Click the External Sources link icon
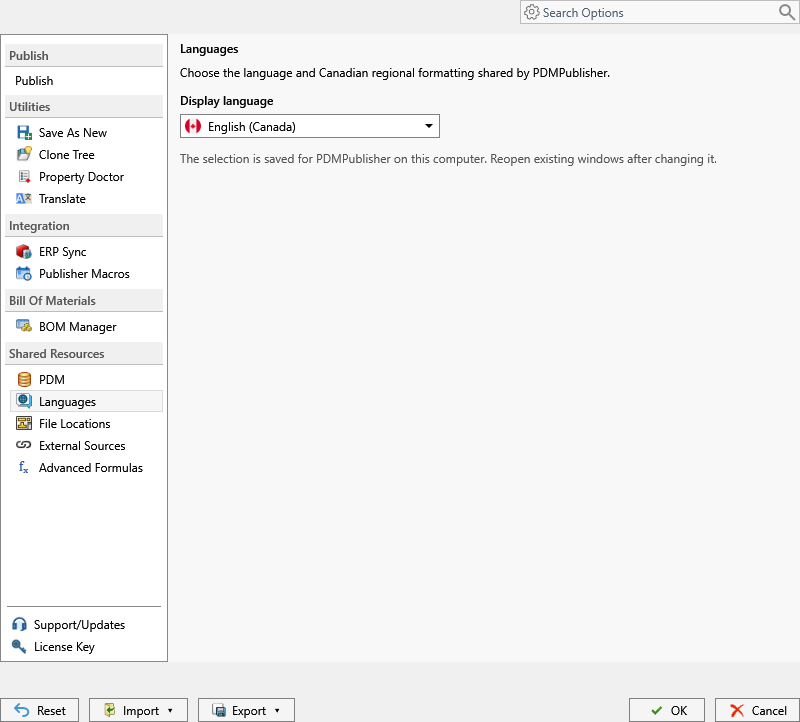Image resolution: width=800 pixels, height=722 pixels. point(24,445)
